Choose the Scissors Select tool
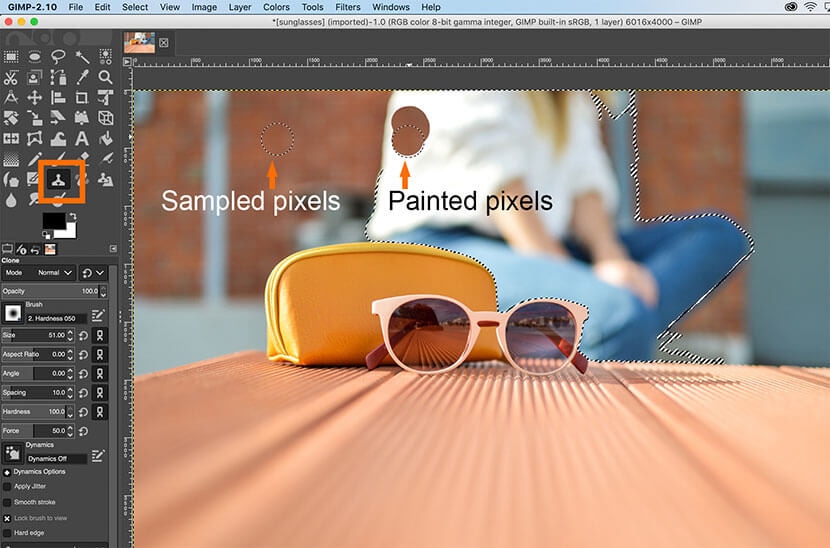 pos(11,77)
